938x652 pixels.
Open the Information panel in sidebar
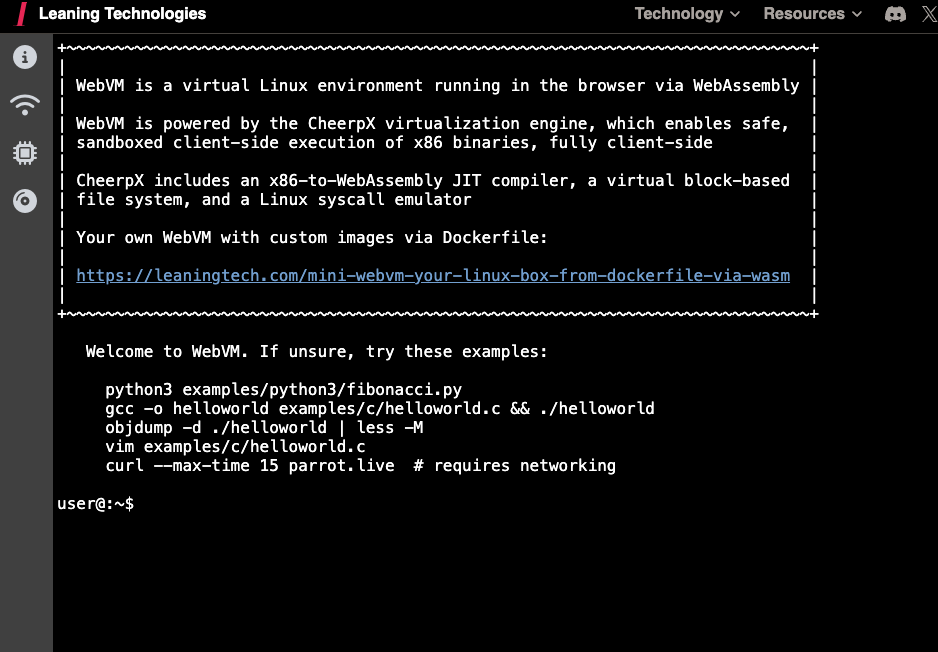tap(25, 57)
